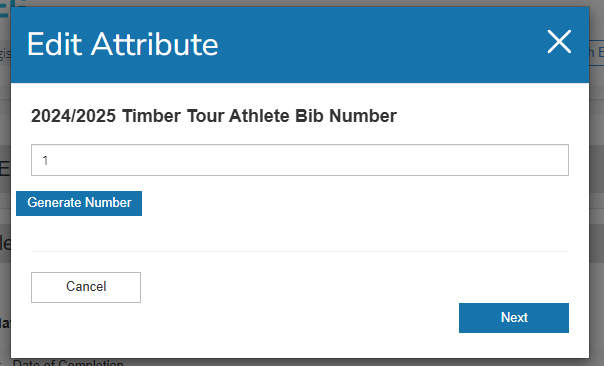This screenshot has height=366, width=604.
Task: Click the divider line above Cancel
Action: 300,252
